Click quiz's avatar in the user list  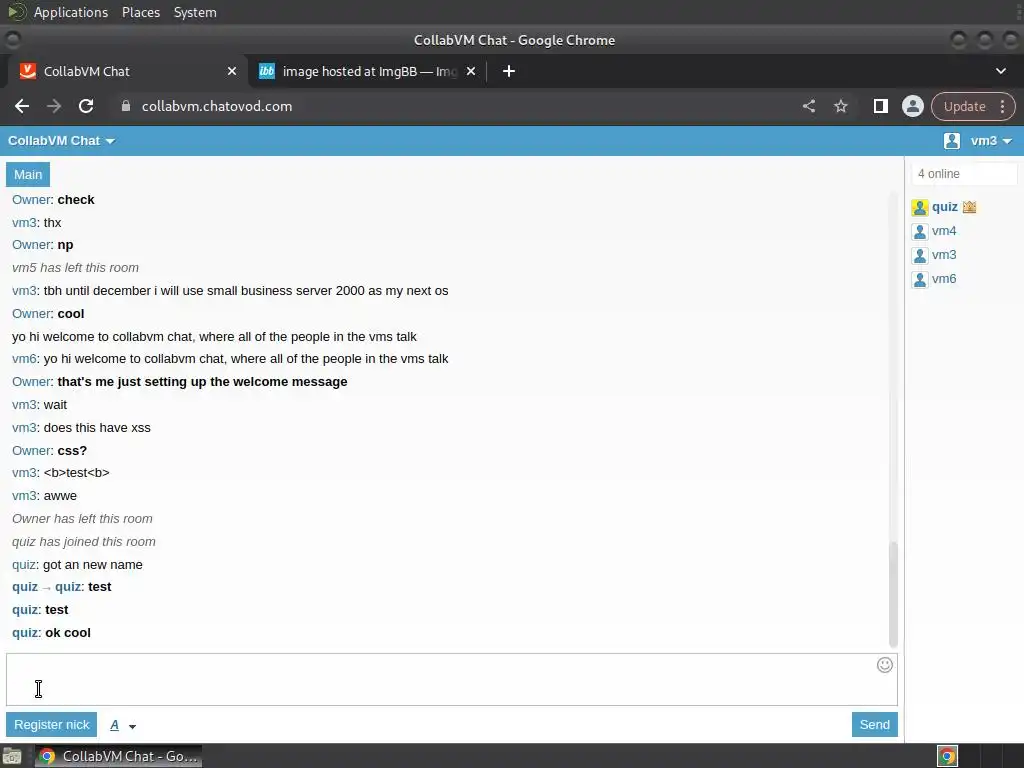920,208
